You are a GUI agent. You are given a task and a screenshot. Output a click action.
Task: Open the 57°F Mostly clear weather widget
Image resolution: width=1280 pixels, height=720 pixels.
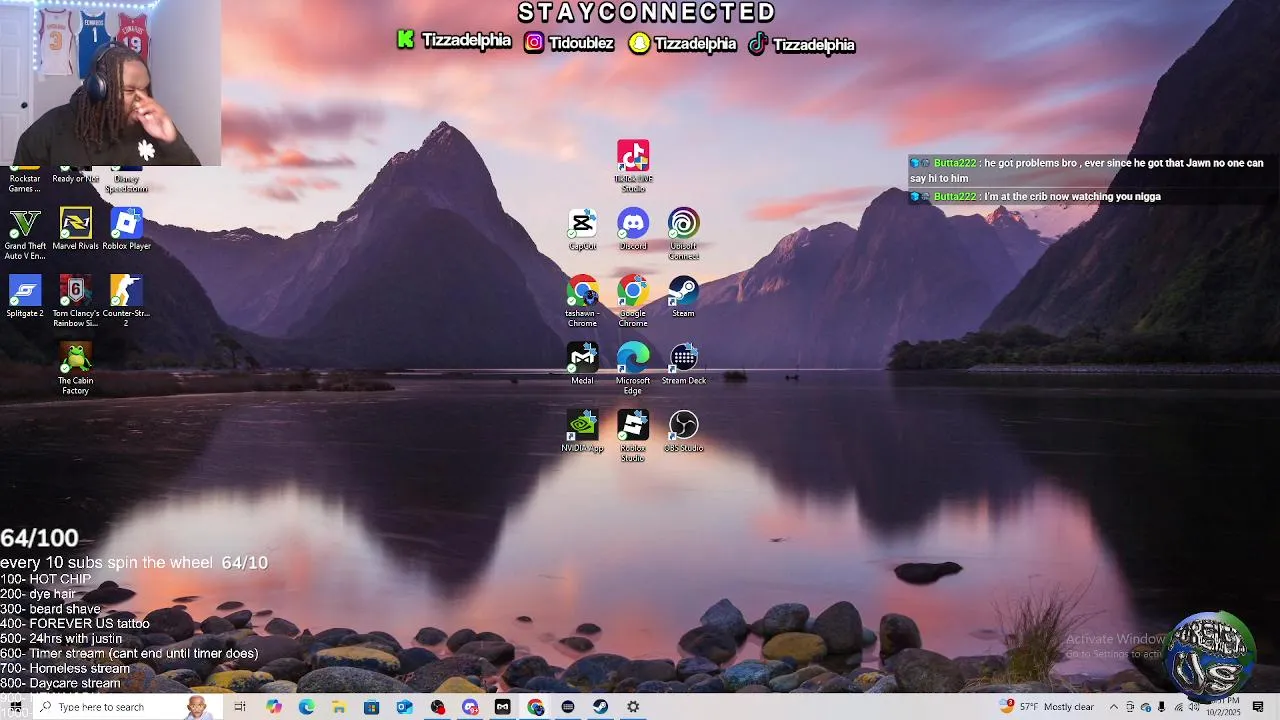pyautogui.click(x=1048, y=707)
